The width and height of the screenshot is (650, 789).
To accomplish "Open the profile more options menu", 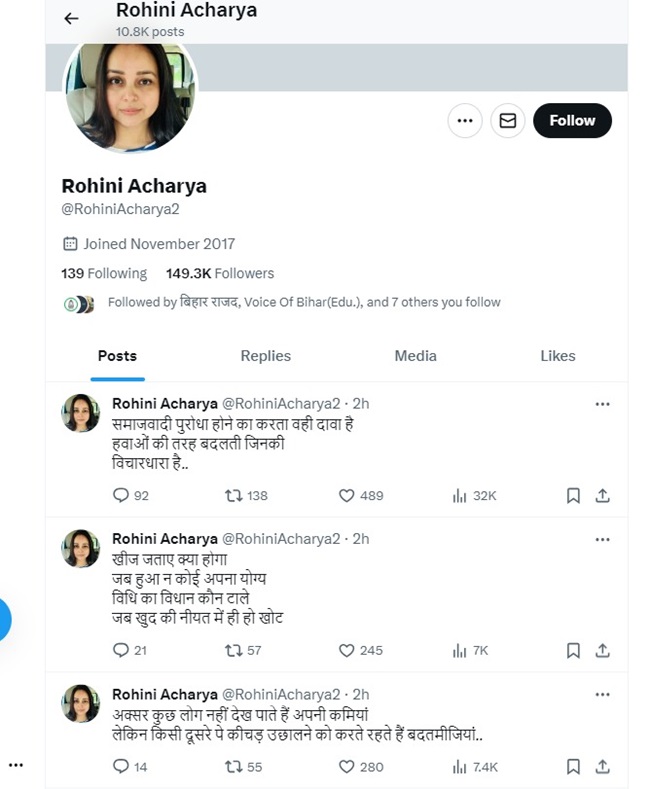I will 464,121.
